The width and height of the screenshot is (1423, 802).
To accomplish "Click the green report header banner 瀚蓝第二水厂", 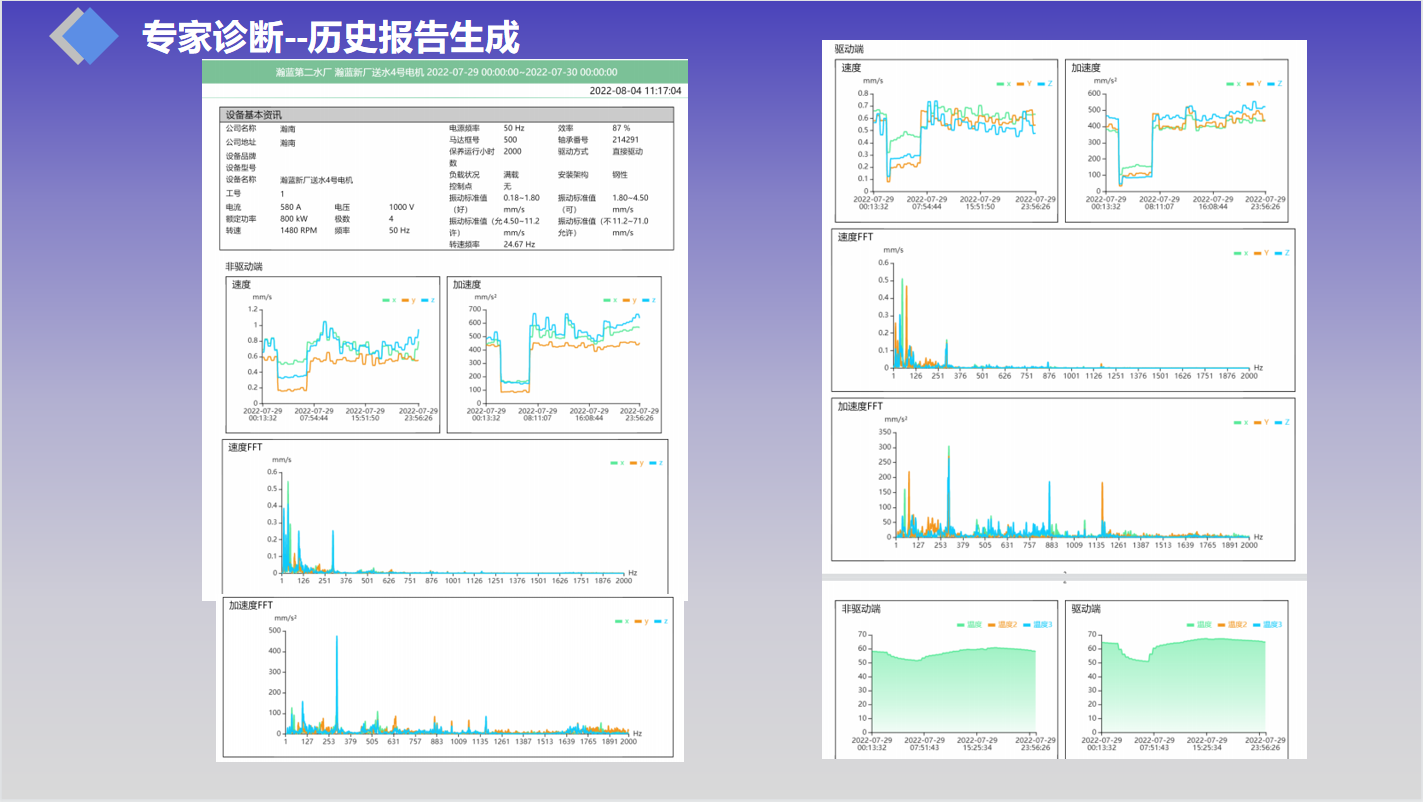I will tap(445, 72).
